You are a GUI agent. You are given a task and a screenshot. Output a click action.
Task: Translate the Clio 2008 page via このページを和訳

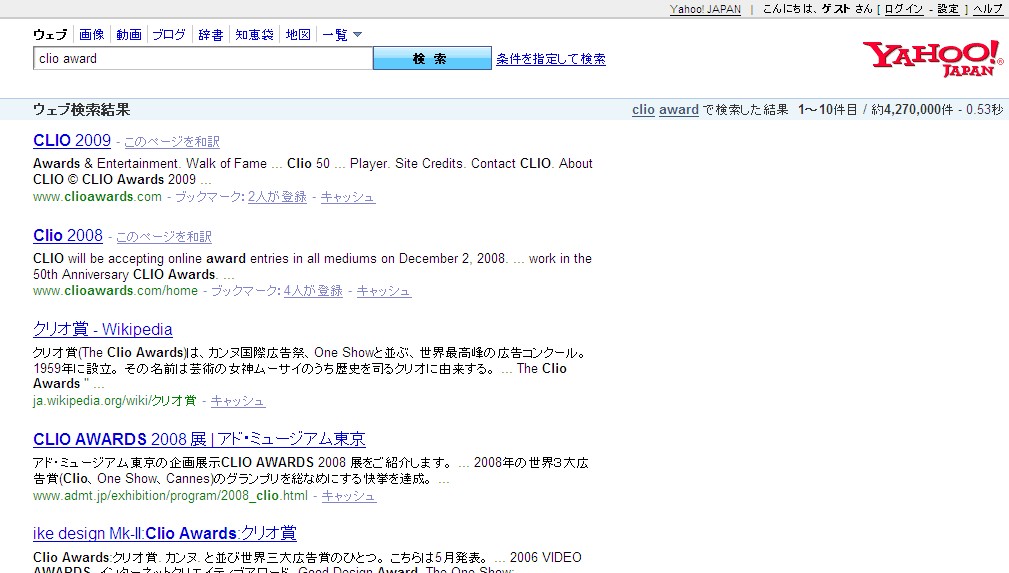[x=164, y=237]
